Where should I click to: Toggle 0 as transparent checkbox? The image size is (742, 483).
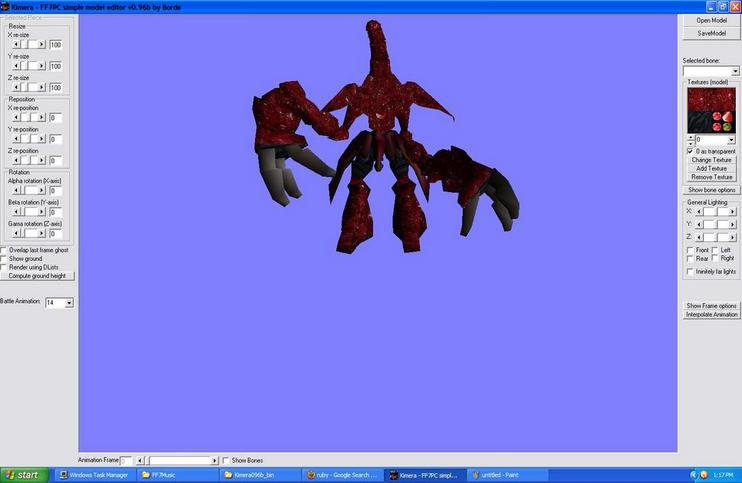(690, 151)
